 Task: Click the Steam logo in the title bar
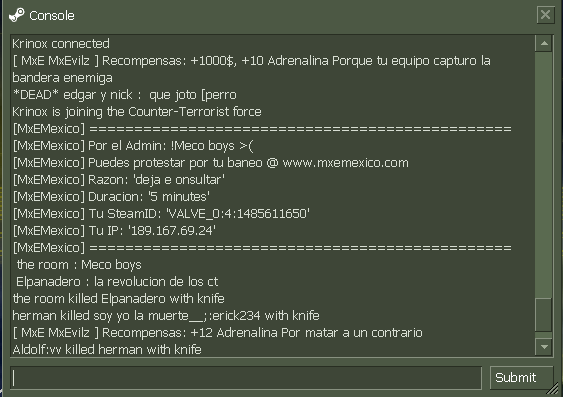click(17, 15)
